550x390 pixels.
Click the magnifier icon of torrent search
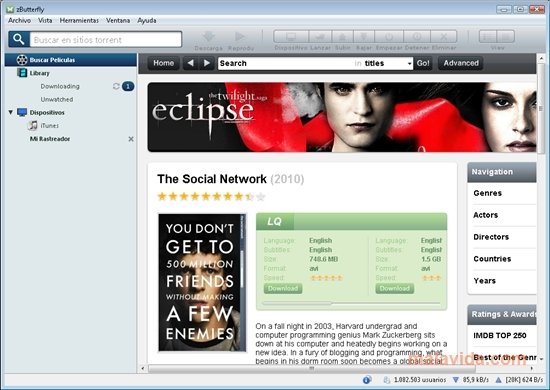point(19,39)
